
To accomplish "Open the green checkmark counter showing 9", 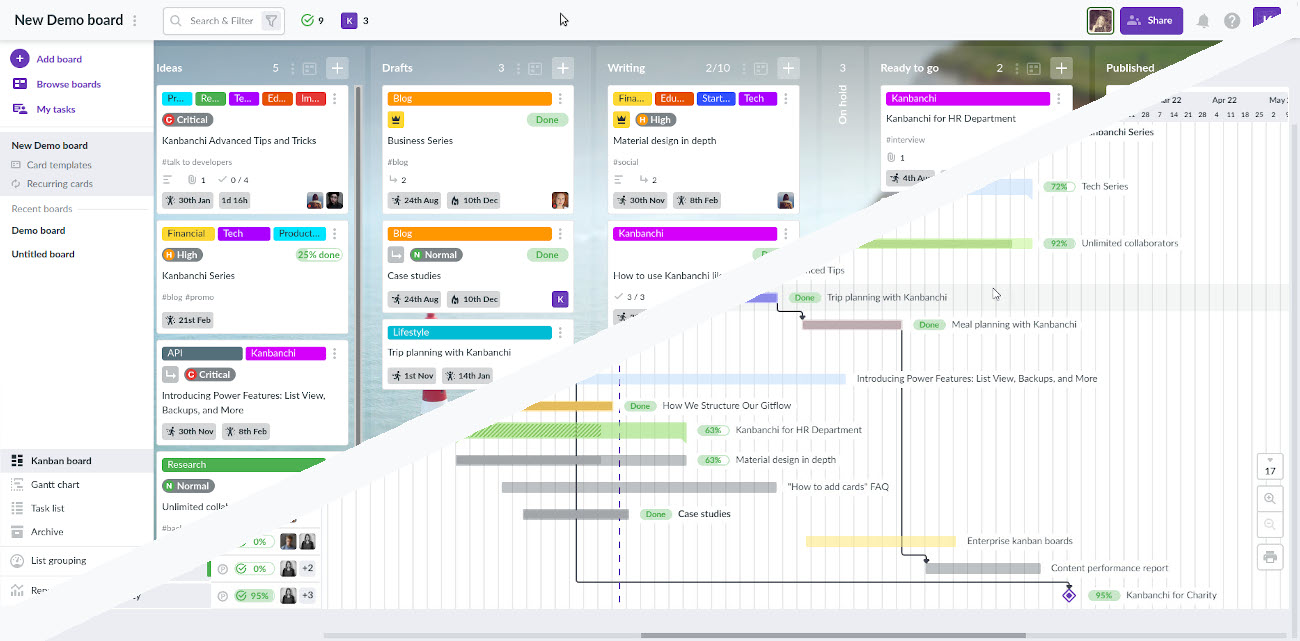I will coord(313,20).
